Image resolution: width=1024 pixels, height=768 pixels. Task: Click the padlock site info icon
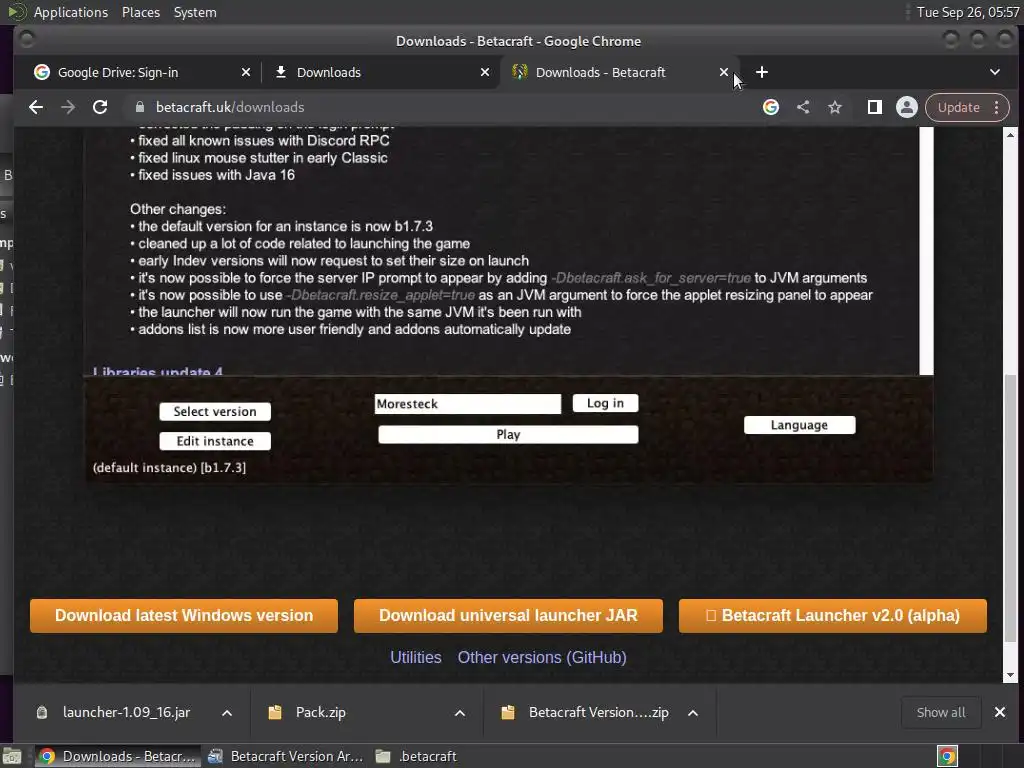(140, 107)
